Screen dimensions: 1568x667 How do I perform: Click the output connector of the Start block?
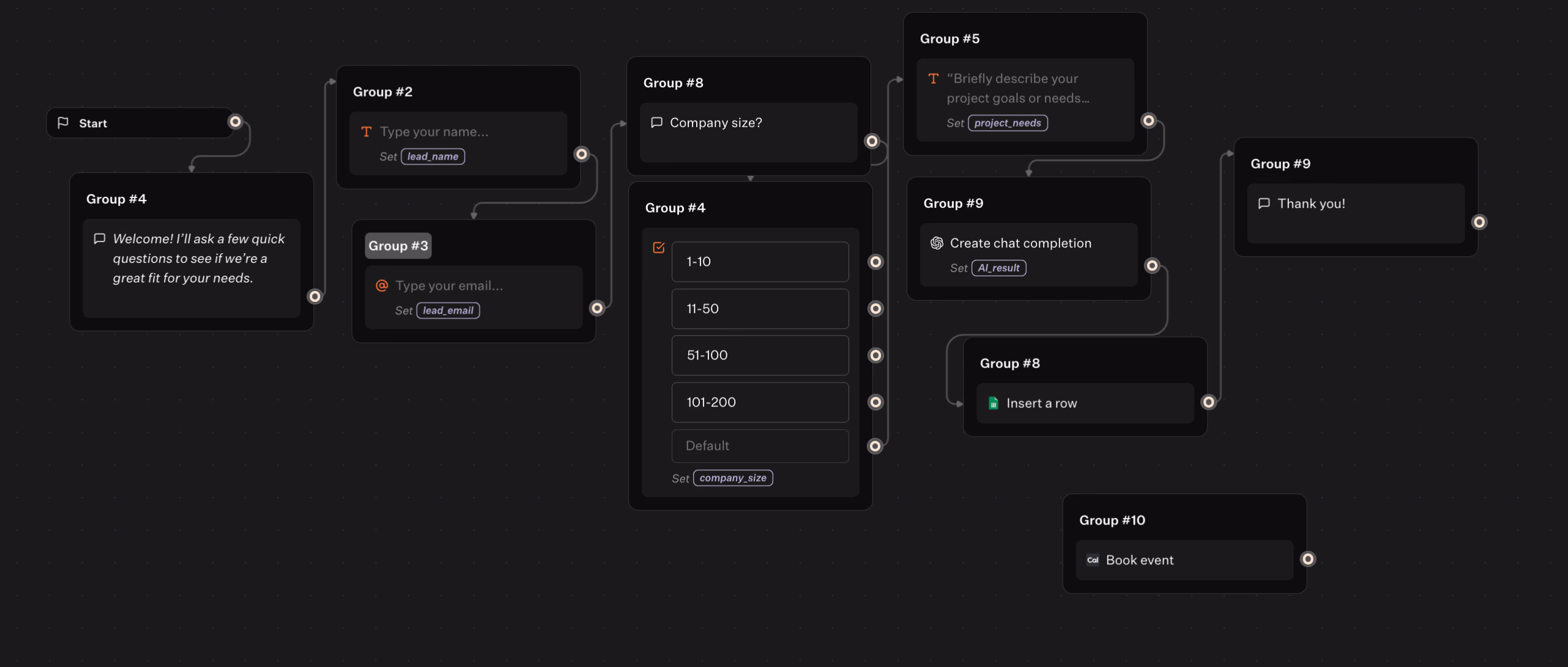236,122
